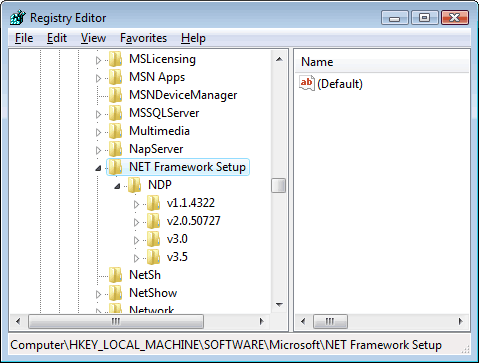The width and height of the screenshot is (479, 363).
Task: Open the Edit menu
Action: coord(57,38)
